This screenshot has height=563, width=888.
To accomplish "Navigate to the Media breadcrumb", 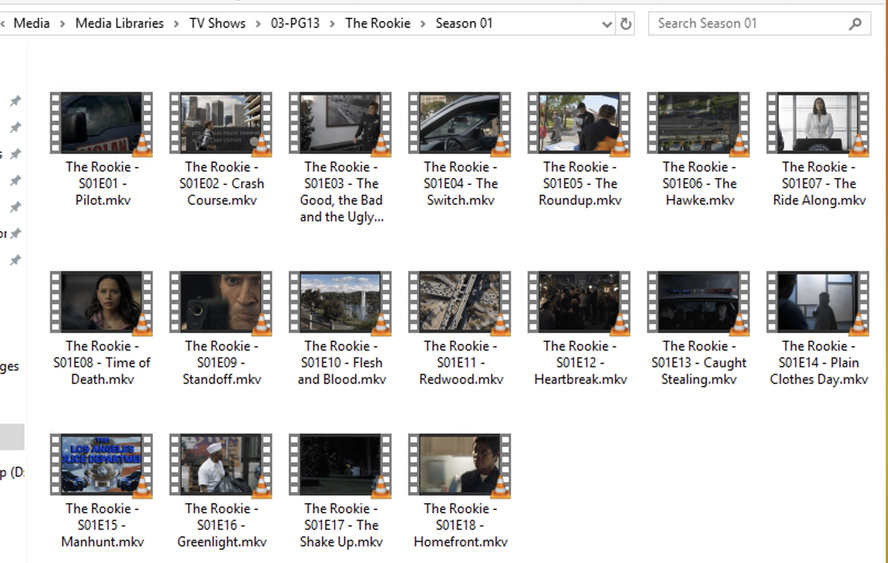I will pos(32,23).
